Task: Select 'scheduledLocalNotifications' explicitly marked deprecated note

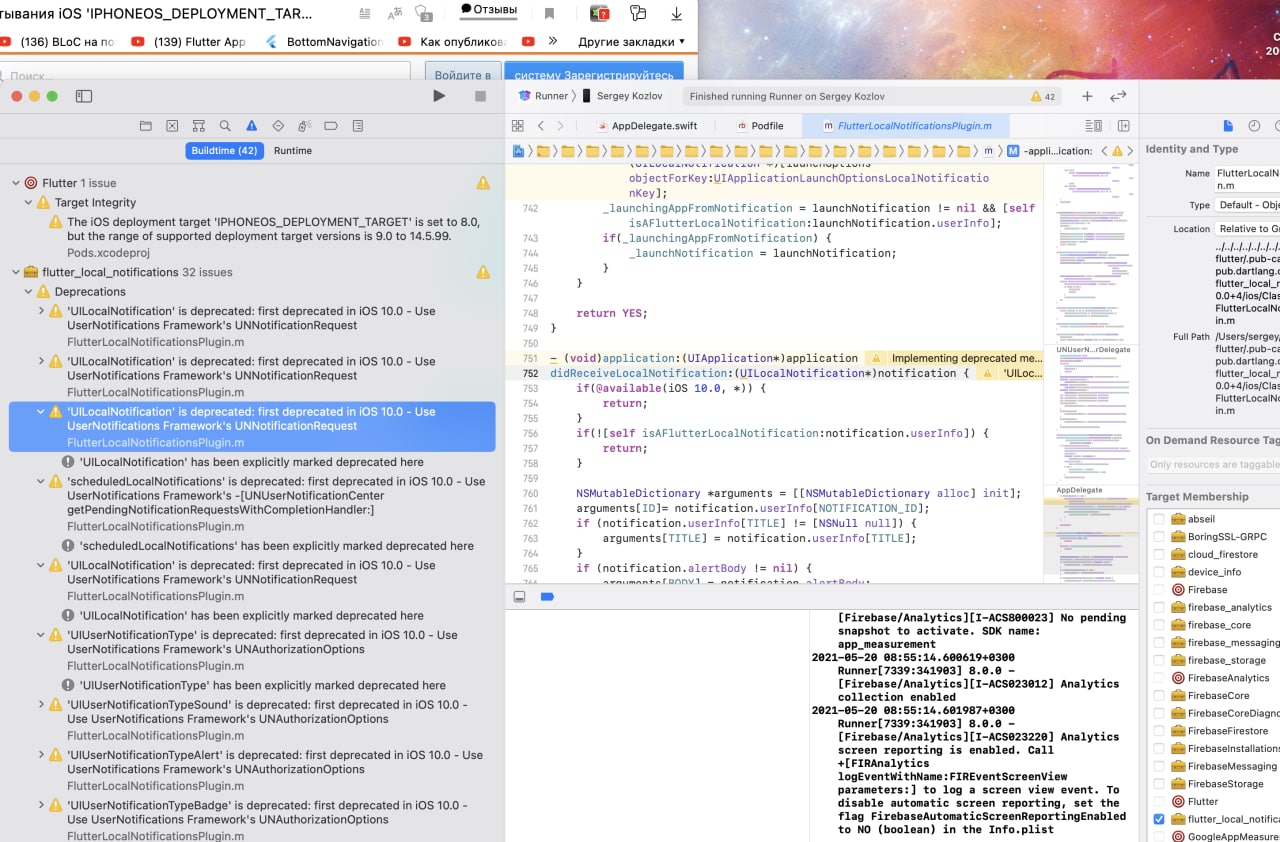Action: (252, 546)
